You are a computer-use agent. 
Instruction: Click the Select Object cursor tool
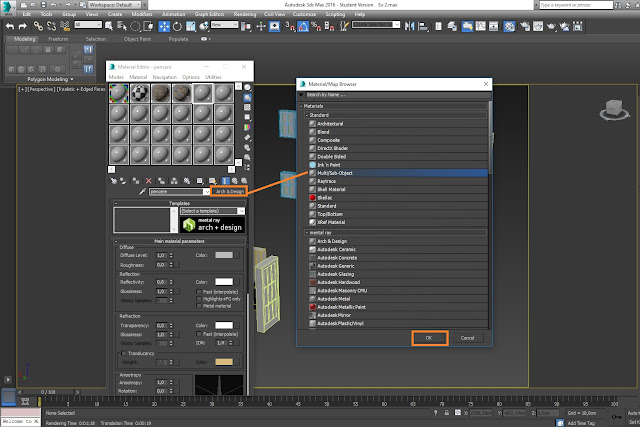(x=109, y=27)
